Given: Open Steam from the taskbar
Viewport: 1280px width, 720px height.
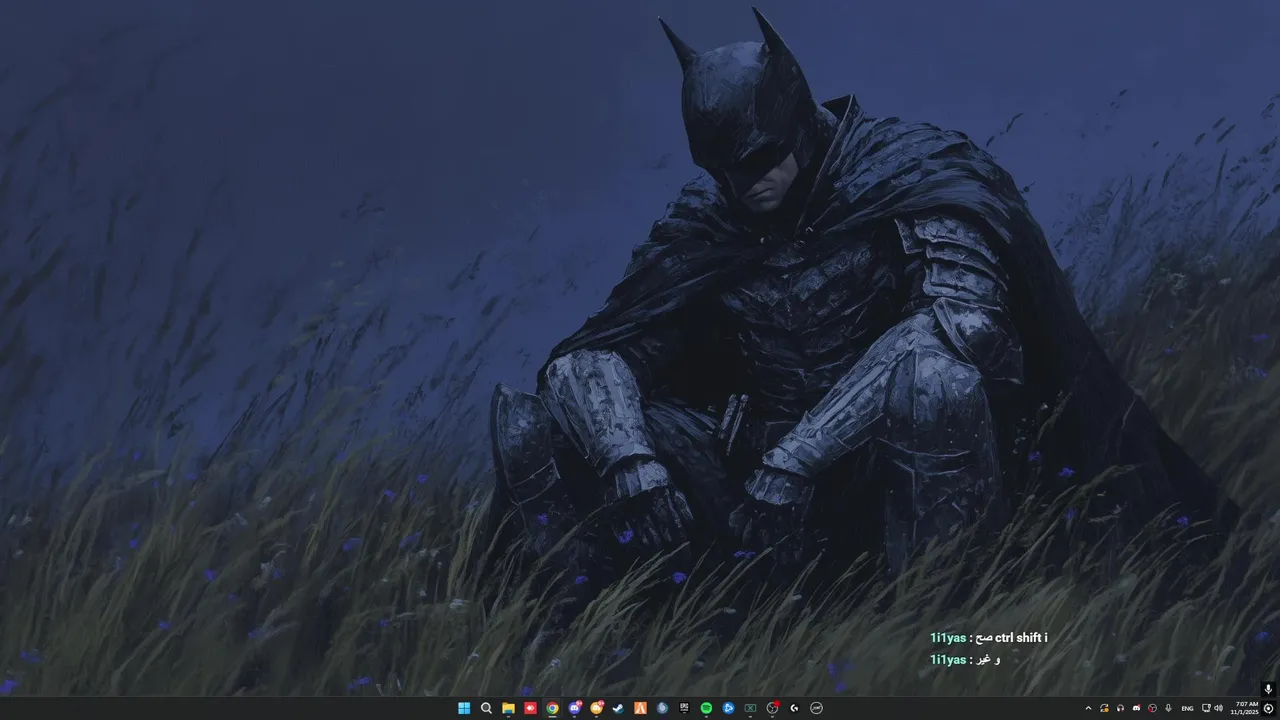Looking at the screenshot, I should click(x=618, y=708).
